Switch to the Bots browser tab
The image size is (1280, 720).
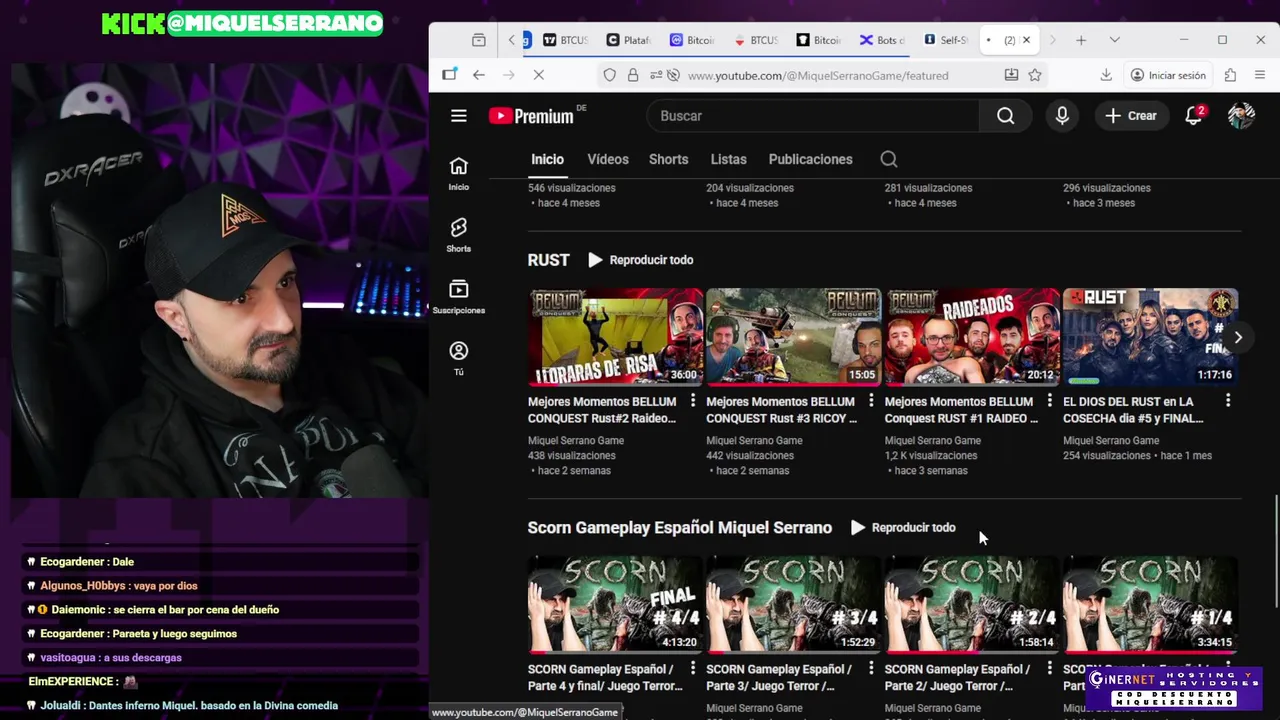click(882, 40)
